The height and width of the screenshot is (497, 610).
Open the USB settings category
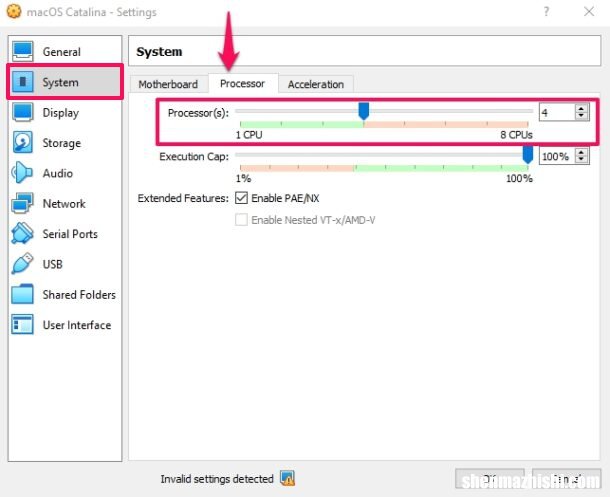click(x=65, y=264)
